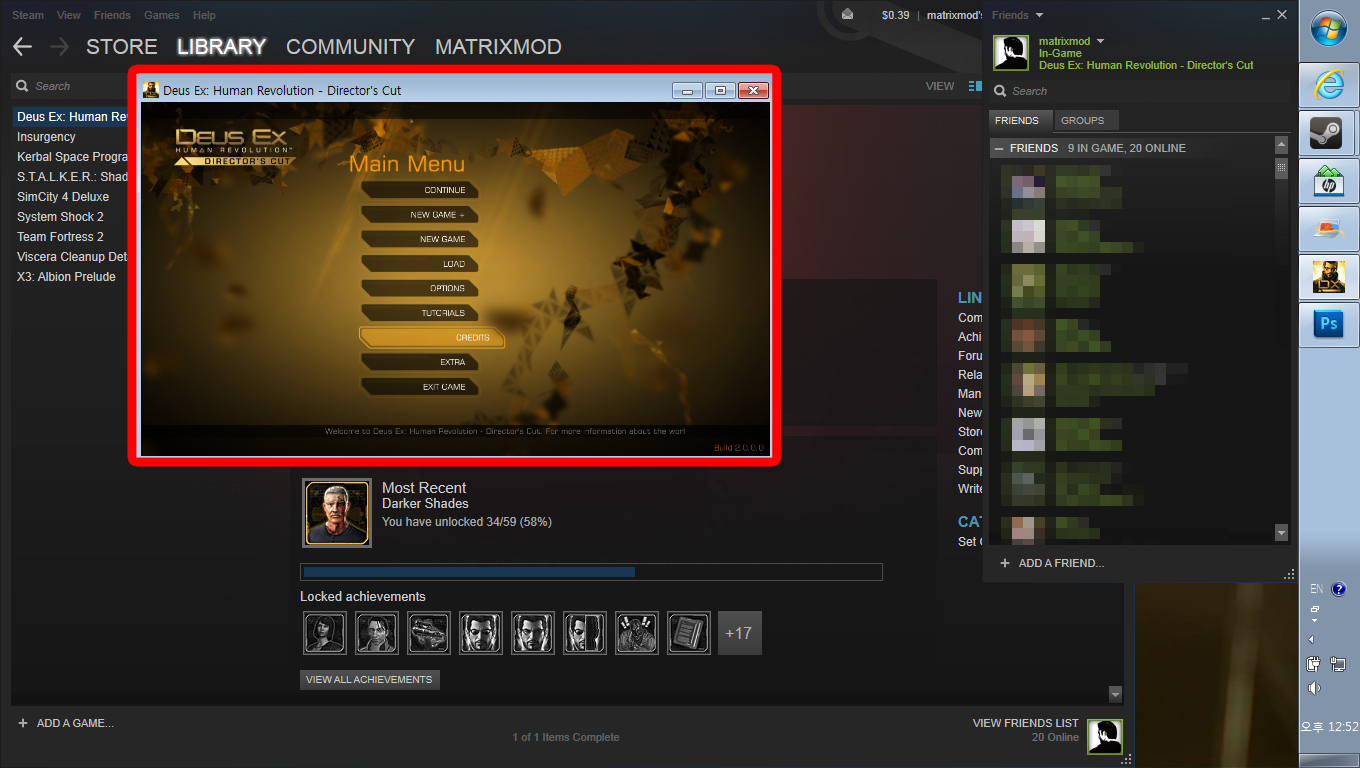Open the Help menu
The width and height of the screenshot is (1360, 768).
[x=204, y=15]
